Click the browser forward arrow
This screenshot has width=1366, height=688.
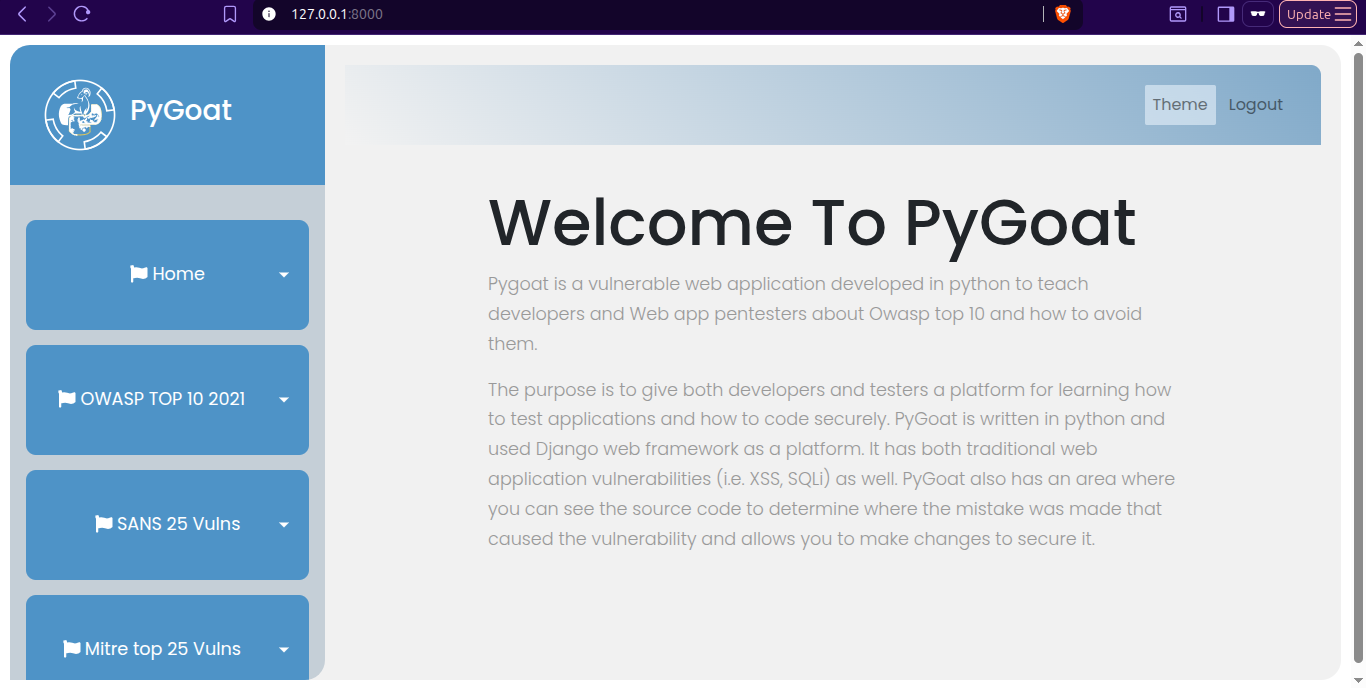pos(52,14)
